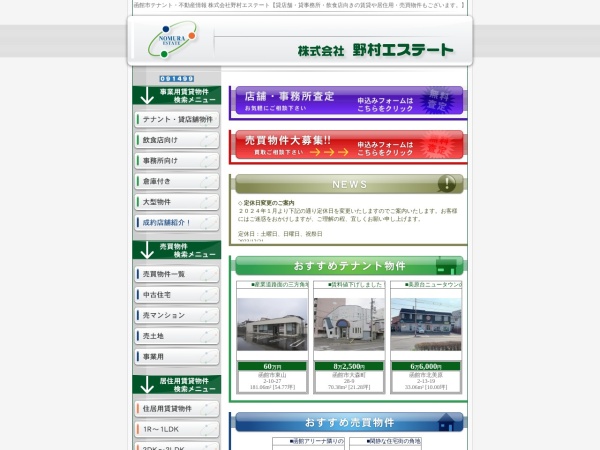Click the 6万6,000円 price label
Viewport: 600px width, 450px height.
[x=426, y=366]
